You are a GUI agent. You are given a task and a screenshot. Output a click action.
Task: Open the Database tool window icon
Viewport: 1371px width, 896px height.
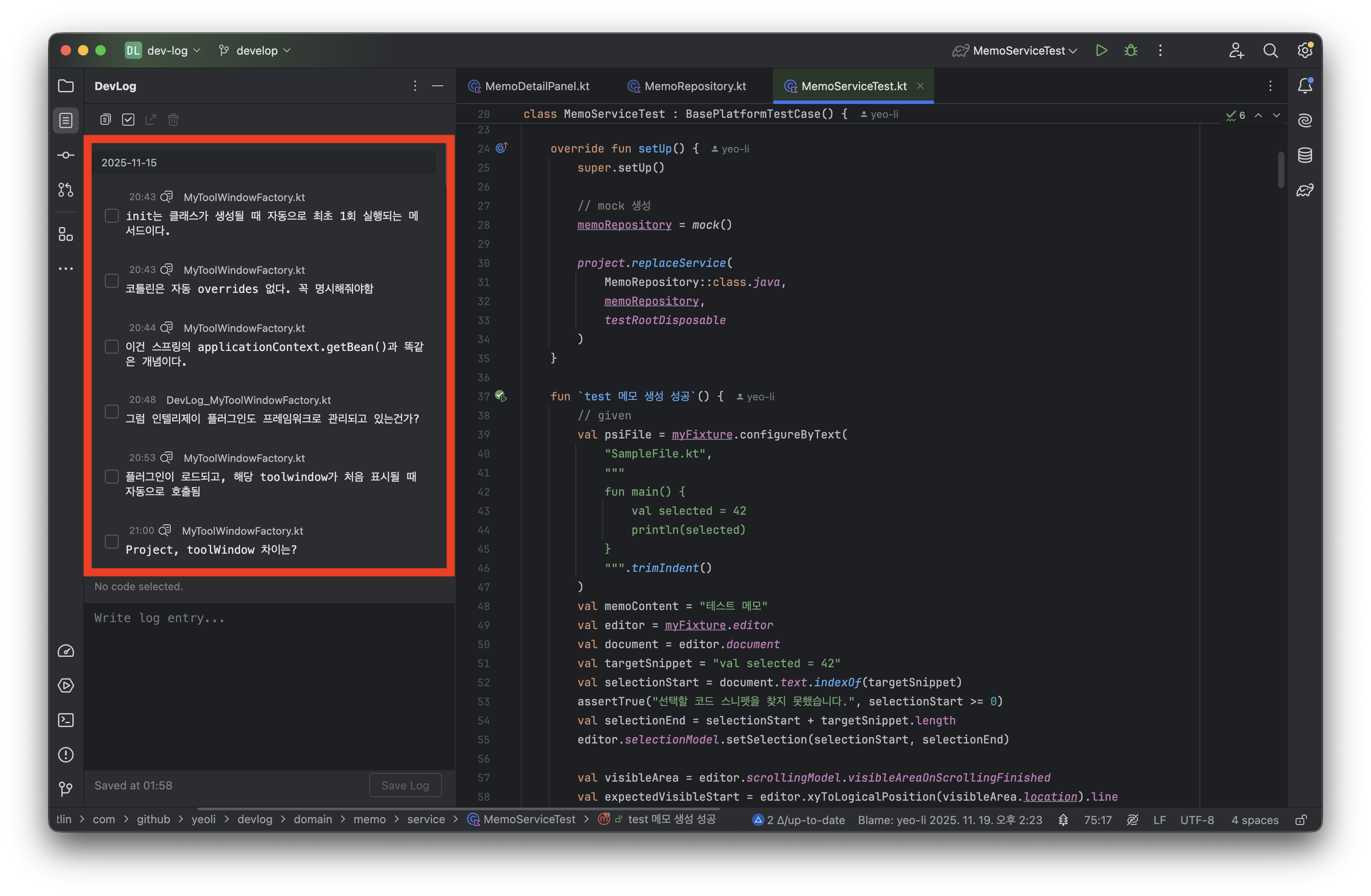coord(1305,155)
